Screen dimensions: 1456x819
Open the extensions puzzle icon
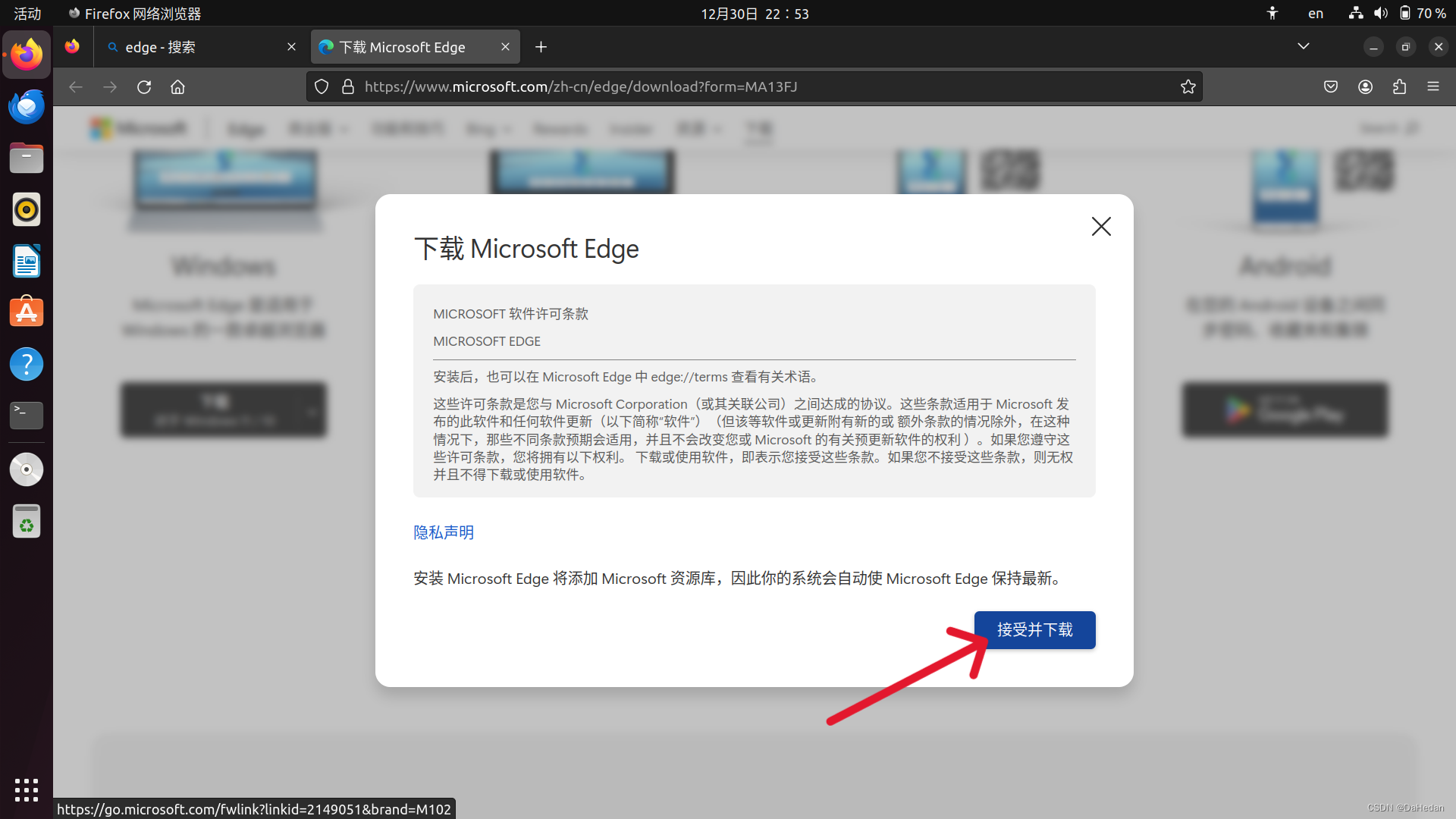pos(1399,87)
